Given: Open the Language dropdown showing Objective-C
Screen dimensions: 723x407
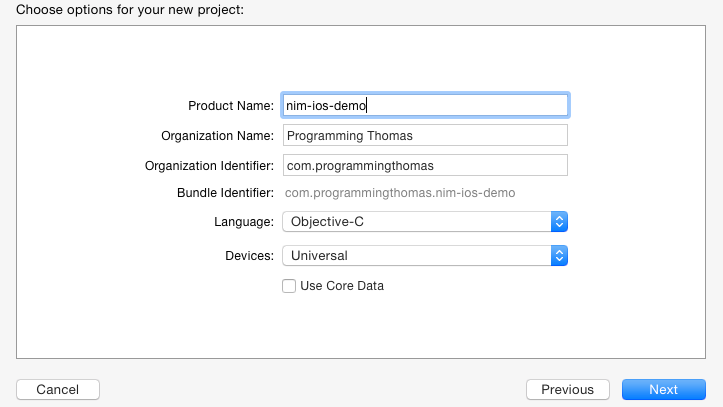Looking at the screenshot, I should [x=425, y=222].
